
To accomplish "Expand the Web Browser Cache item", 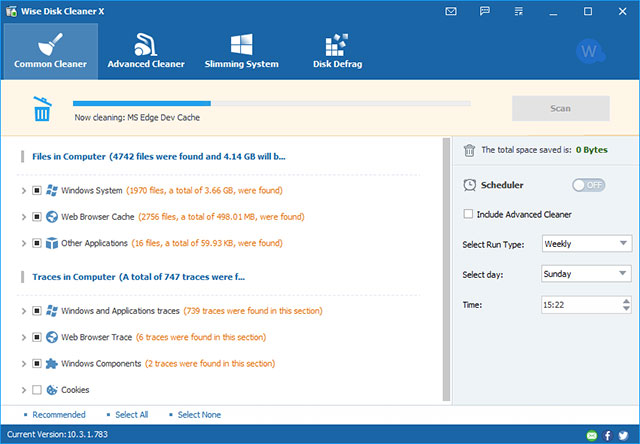I will click(x=23, y=216).
